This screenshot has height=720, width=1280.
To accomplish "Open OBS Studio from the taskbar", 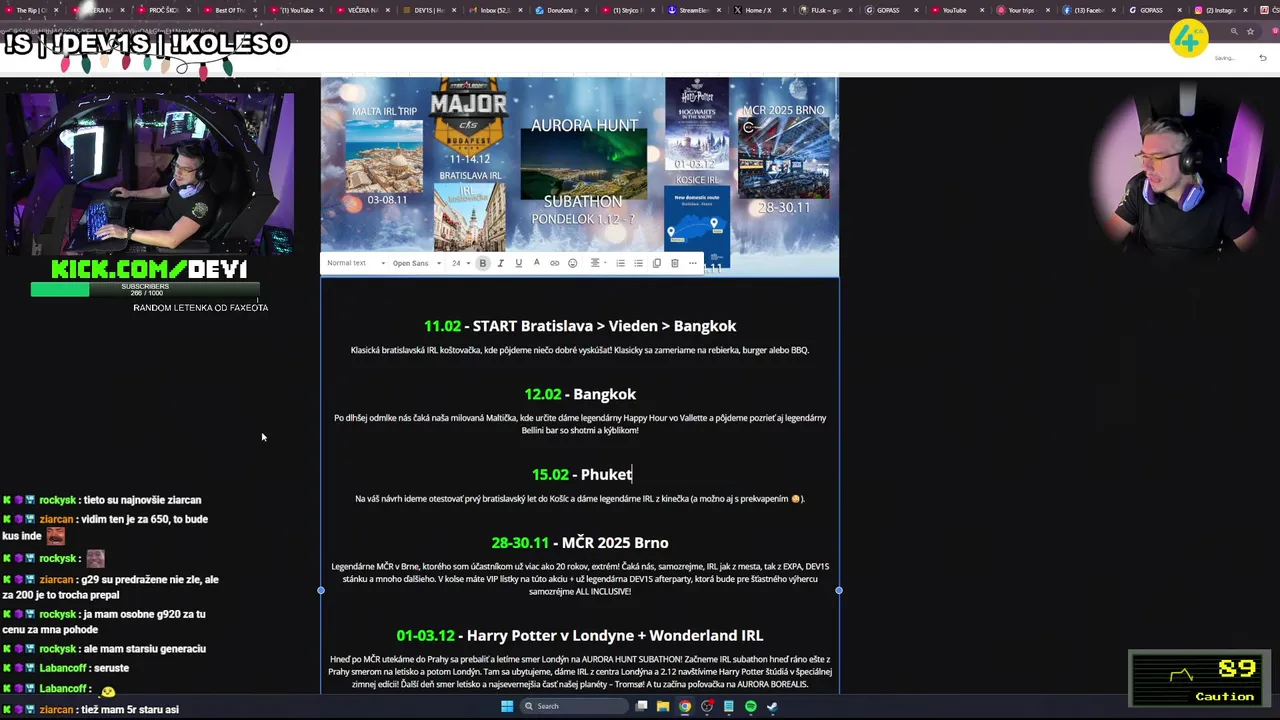I will pos(707,706).
